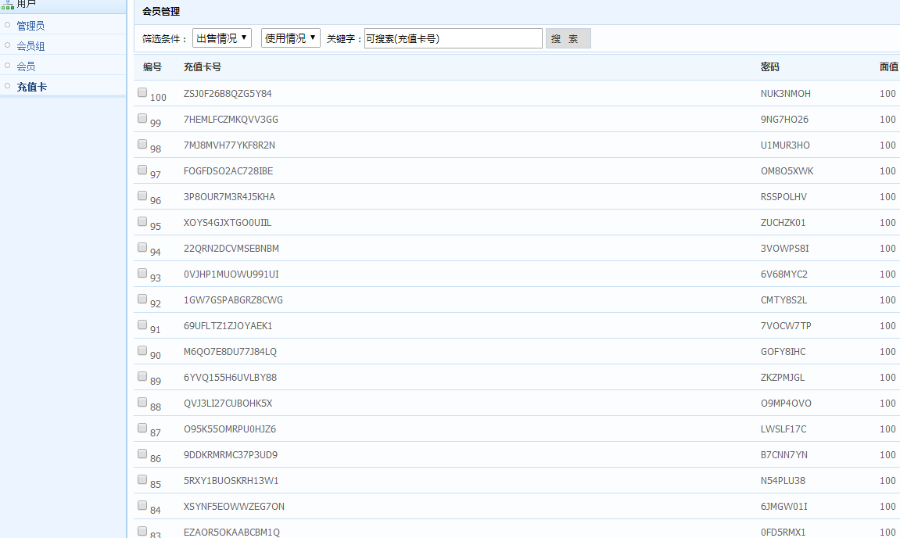Click password LWSLF17C
Viewport: 900px width, 538px height.
point(783,429)
